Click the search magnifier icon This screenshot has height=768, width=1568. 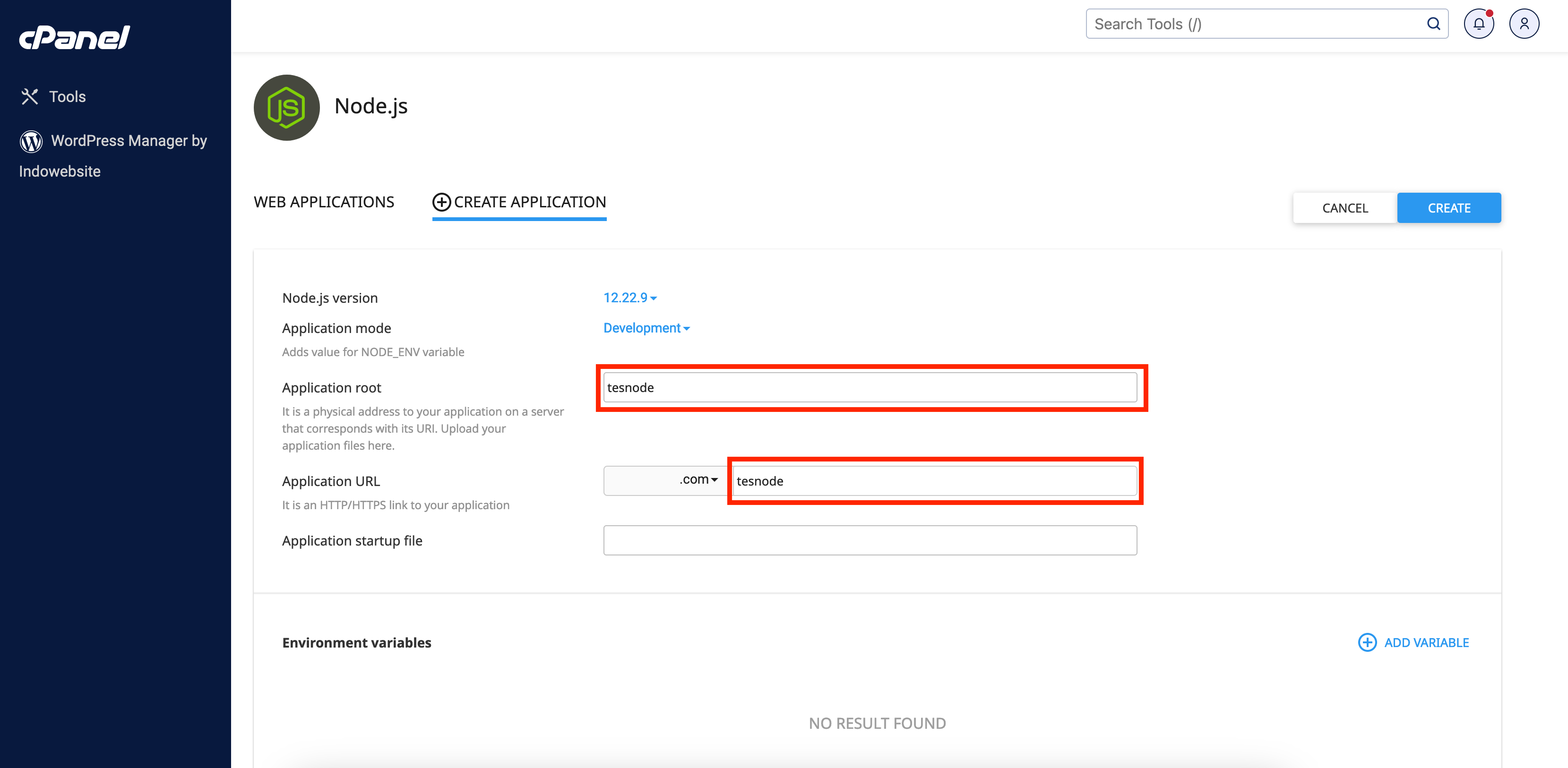[1433, 25]
